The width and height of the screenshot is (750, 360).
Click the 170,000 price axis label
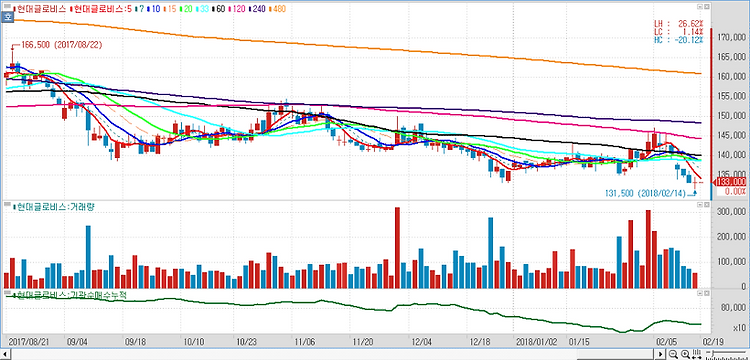[x=731, y=37]
